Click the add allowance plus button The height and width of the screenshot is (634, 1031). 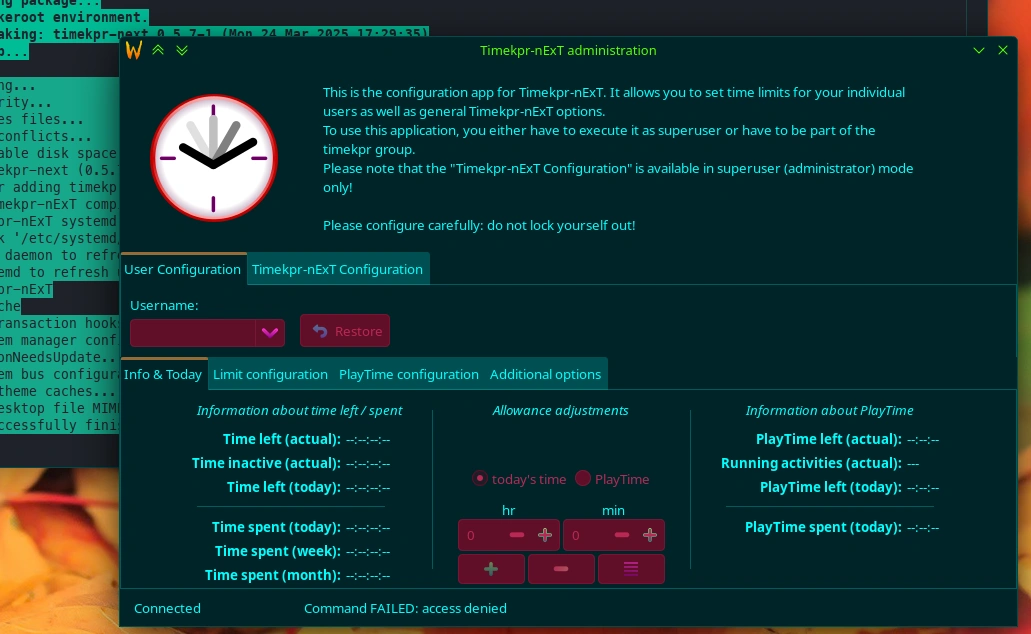pos(491,569)
